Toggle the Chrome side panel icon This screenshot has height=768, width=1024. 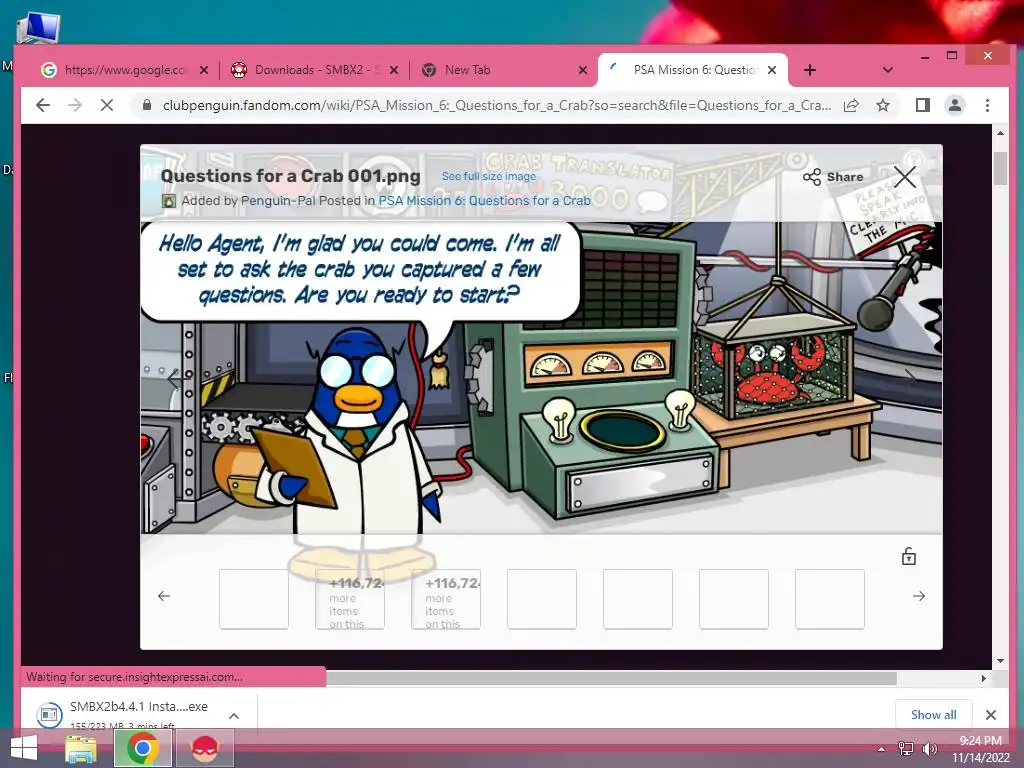pyautogui.click(x=923, y=105)
